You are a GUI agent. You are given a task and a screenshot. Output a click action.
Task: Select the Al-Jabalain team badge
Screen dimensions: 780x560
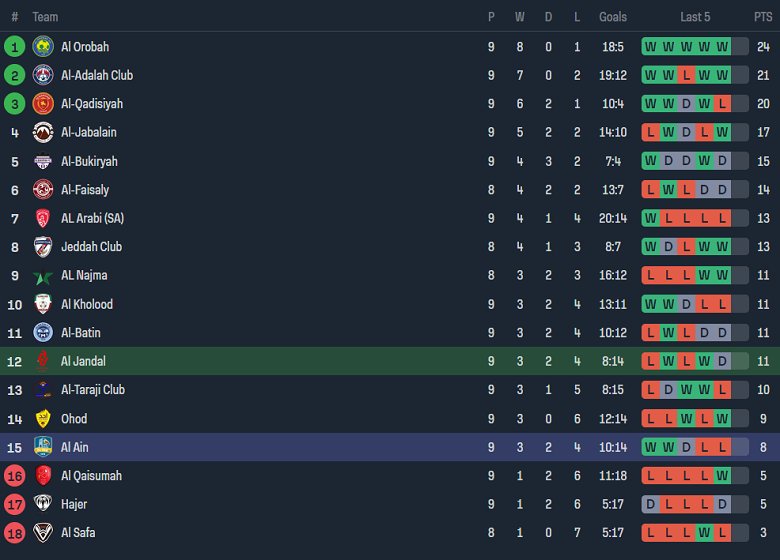click(x=43, y=132)
